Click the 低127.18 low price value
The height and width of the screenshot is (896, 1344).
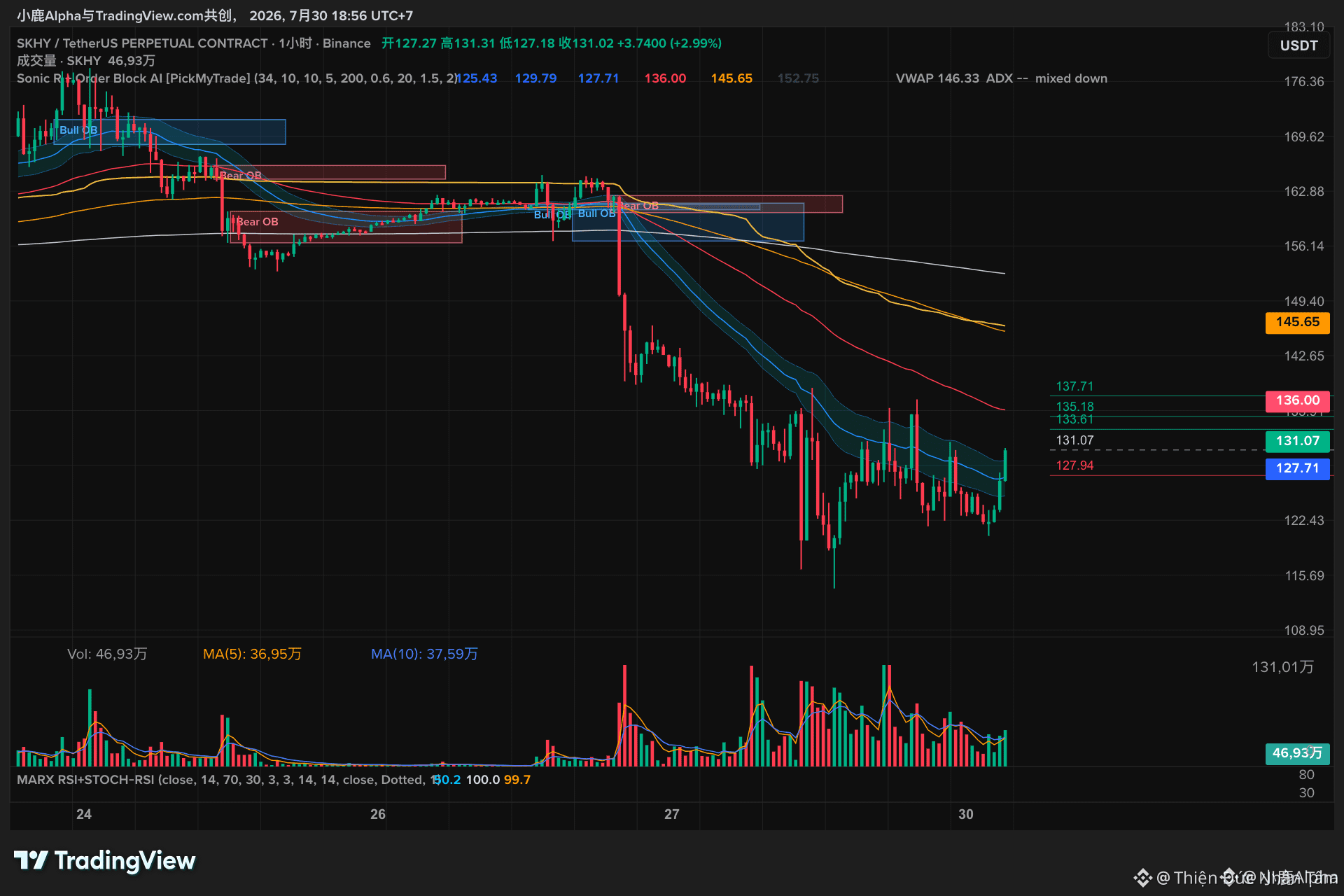526,43
